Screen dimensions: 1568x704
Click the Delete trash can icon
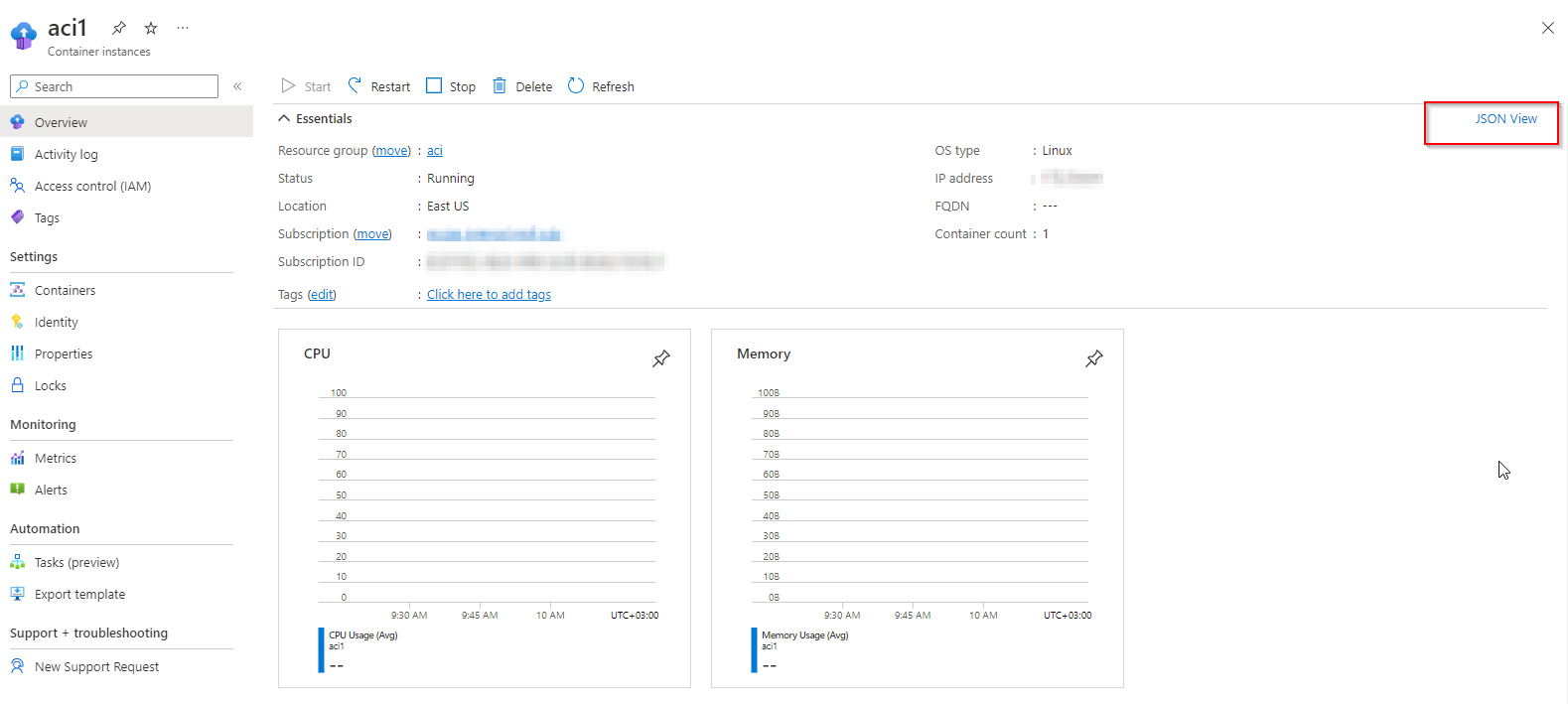(499, 85)
